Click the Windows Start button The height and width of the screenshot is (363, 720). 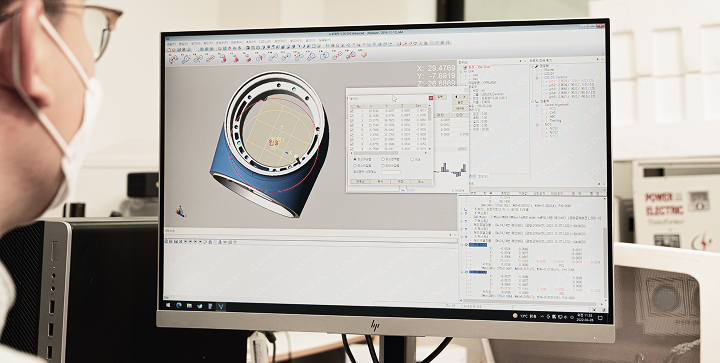[x=168, y=305]
